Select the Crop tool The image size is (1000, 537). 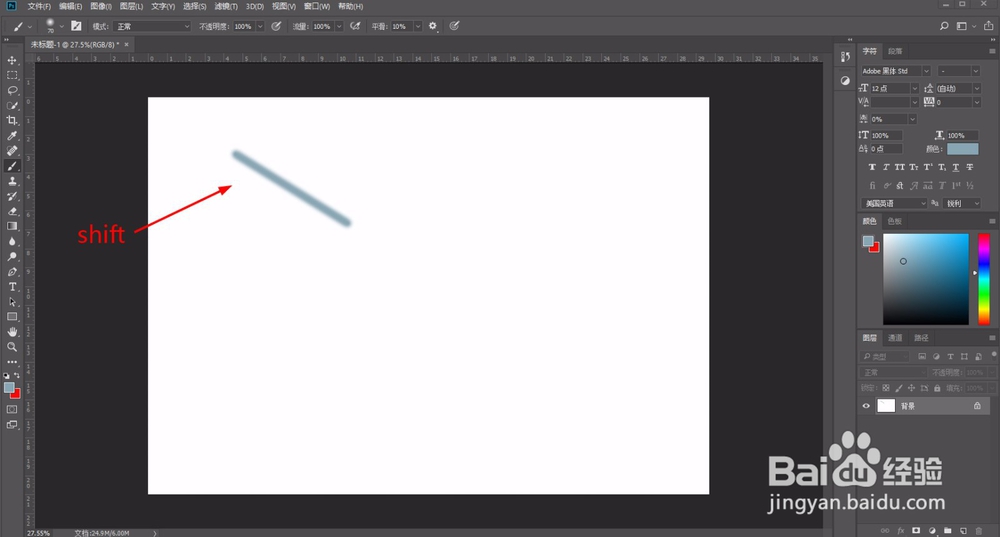click(12, 121)
